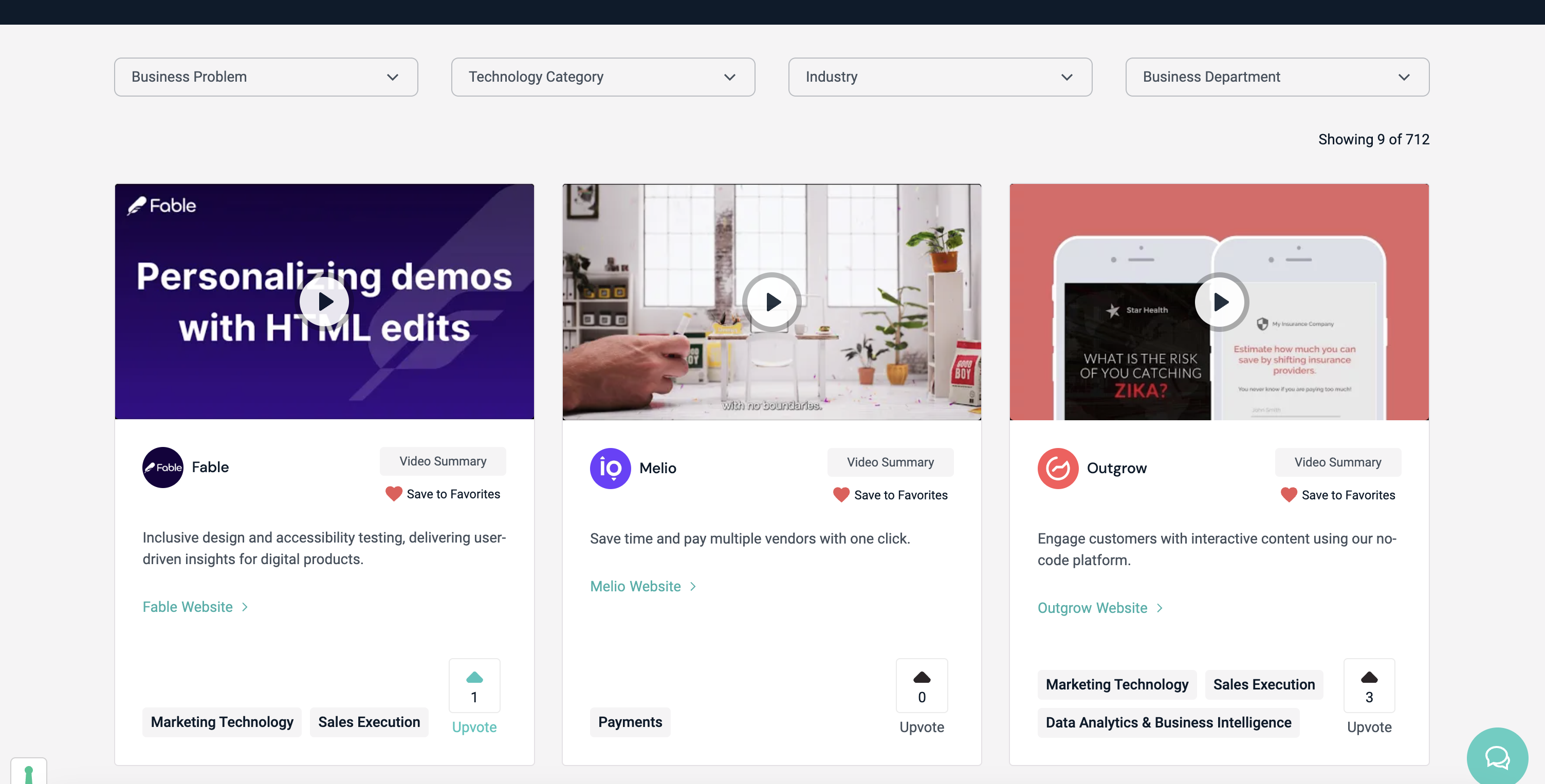Toggle the Fable upvote arrow
This screenshot has width=1545, height=784.
474,678
